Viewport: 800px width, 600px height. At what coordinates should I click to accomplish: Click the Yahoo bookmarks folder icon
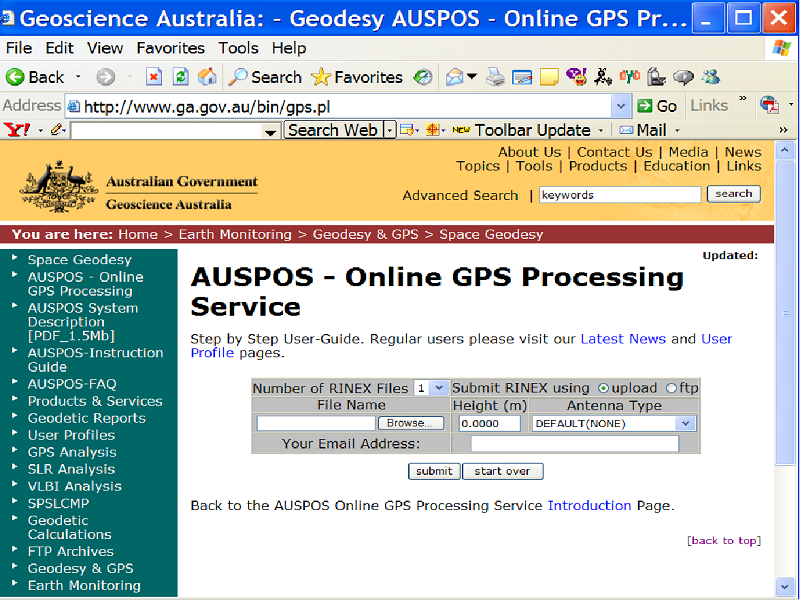[x=407, y=130]
